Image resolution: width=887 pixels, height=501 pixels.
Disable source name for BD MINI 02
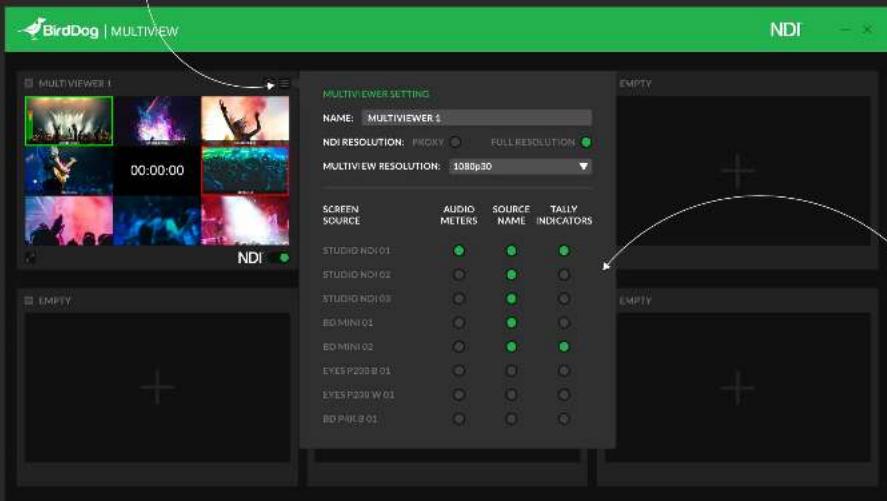click(511, 347)
